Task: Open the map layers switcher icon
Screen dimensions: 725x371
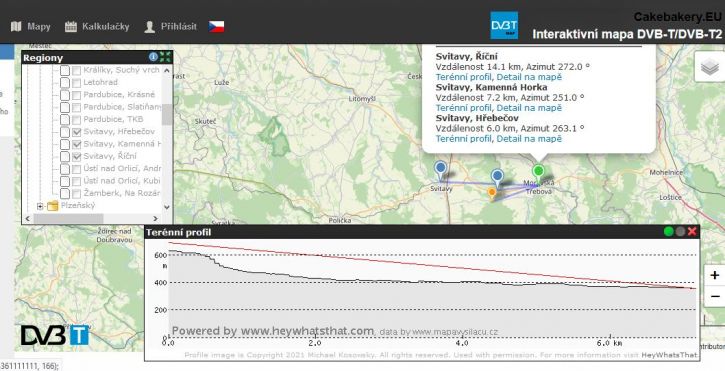Action: [709, 67]
